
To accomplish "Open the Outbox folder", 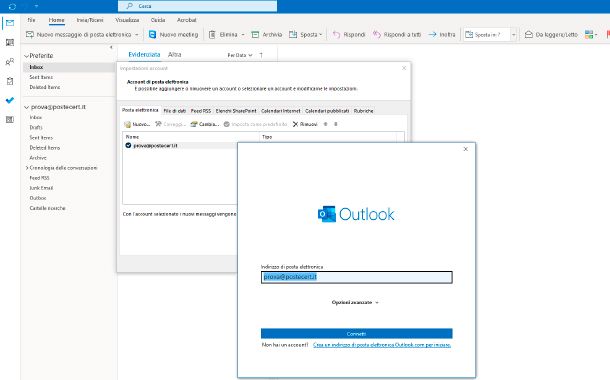I will (38, 198).
